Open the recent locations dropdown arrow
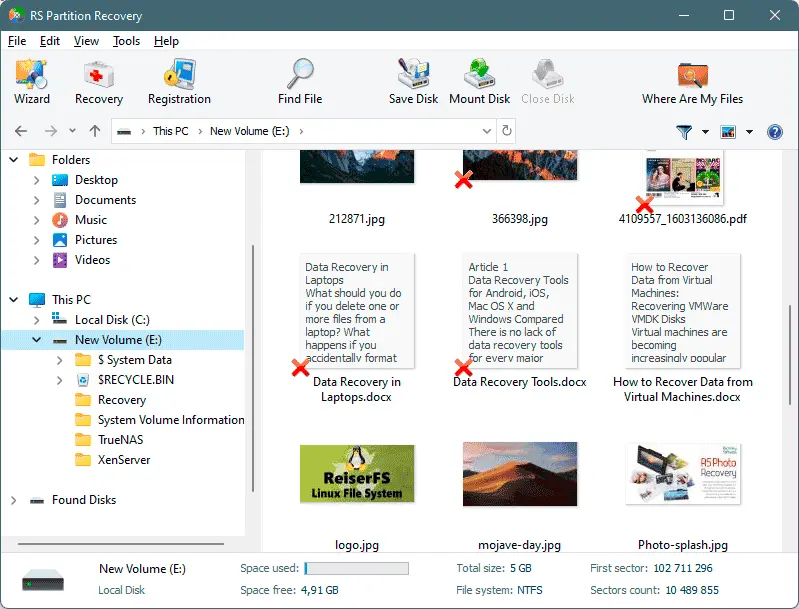 click(x=72, y=131)
